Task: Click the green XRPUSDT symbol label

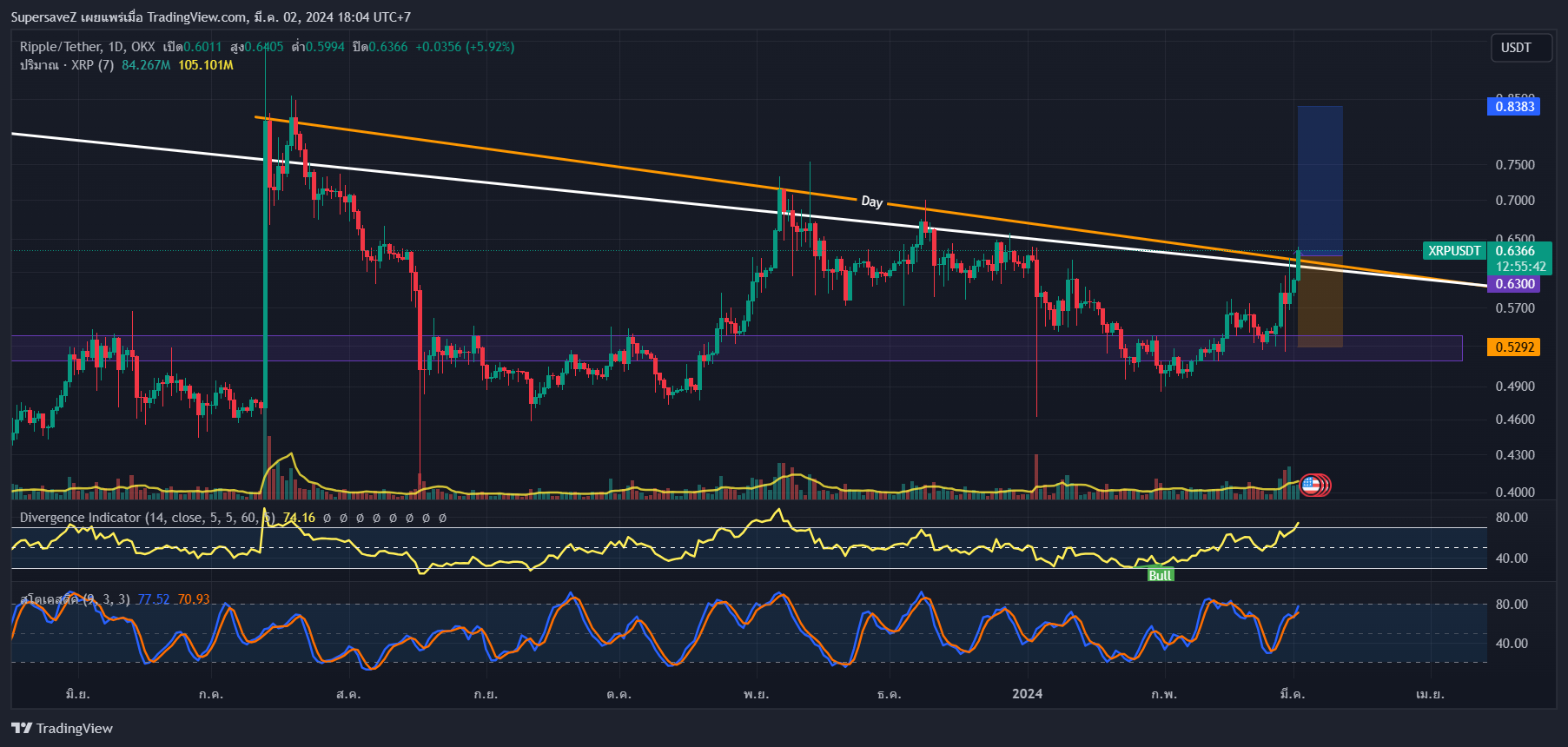Action: [x=1454, y=251]
